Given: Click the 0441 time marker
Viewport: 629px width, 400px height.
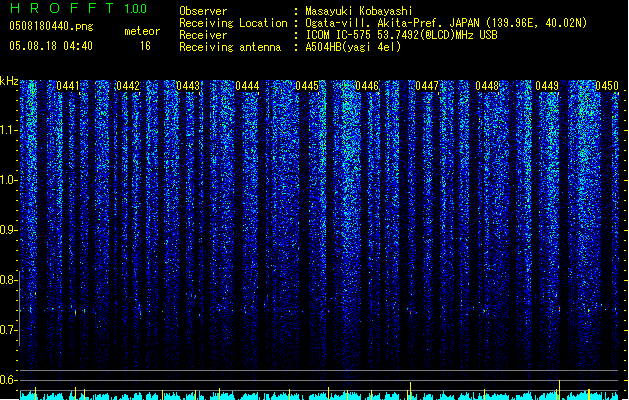Looking at the screenshot, I should coord(68,86).
